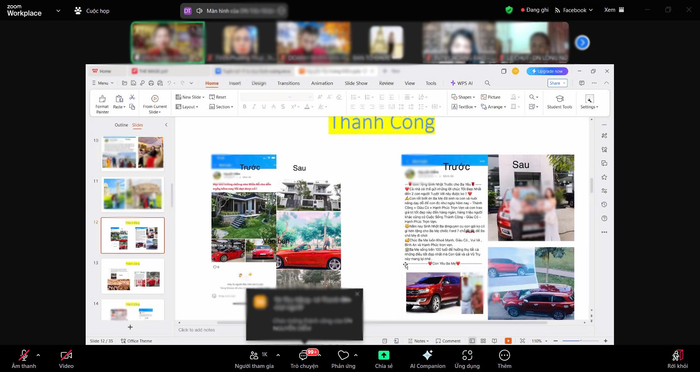
Task: Toggle reading view in the status bar
Action: point(494,341)
